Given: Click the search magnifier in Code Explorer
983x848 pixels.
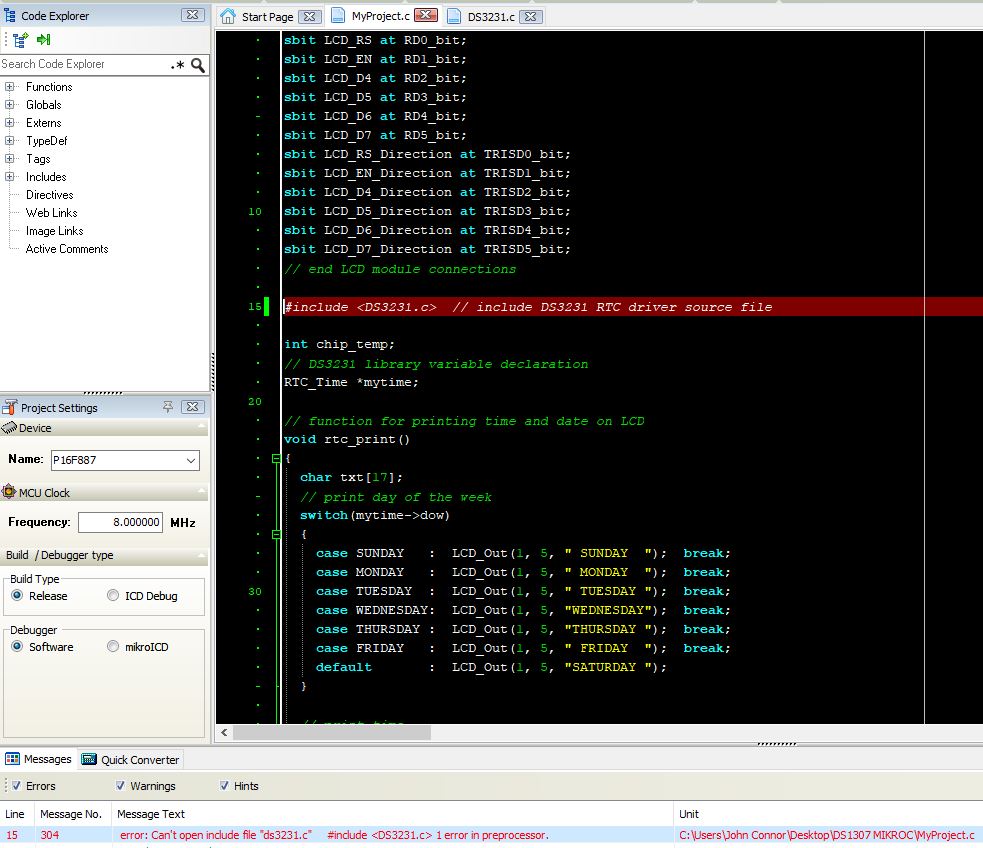Looking at the screenshot, I should pyautogui.click(x=197, y=65).
